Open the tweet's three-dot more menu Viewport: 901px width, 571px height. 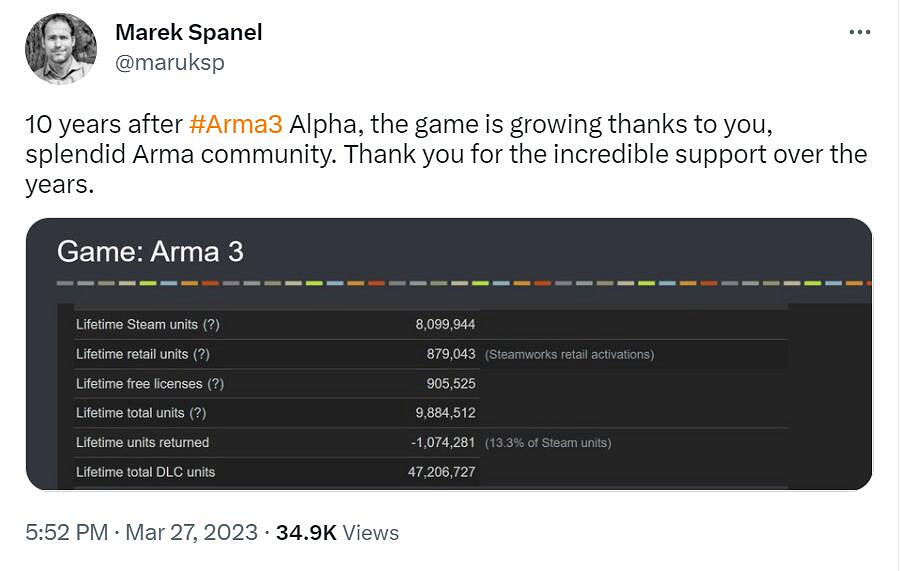point(859,32)
